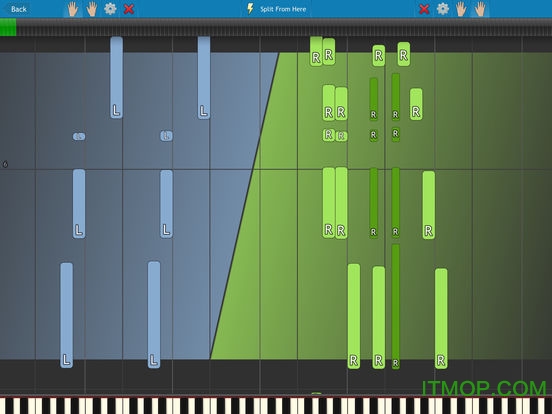Select the tallest dark green R note at the bottom
Image resolution: width=552 pixels, height=414 pixels.
coord(396,306)
